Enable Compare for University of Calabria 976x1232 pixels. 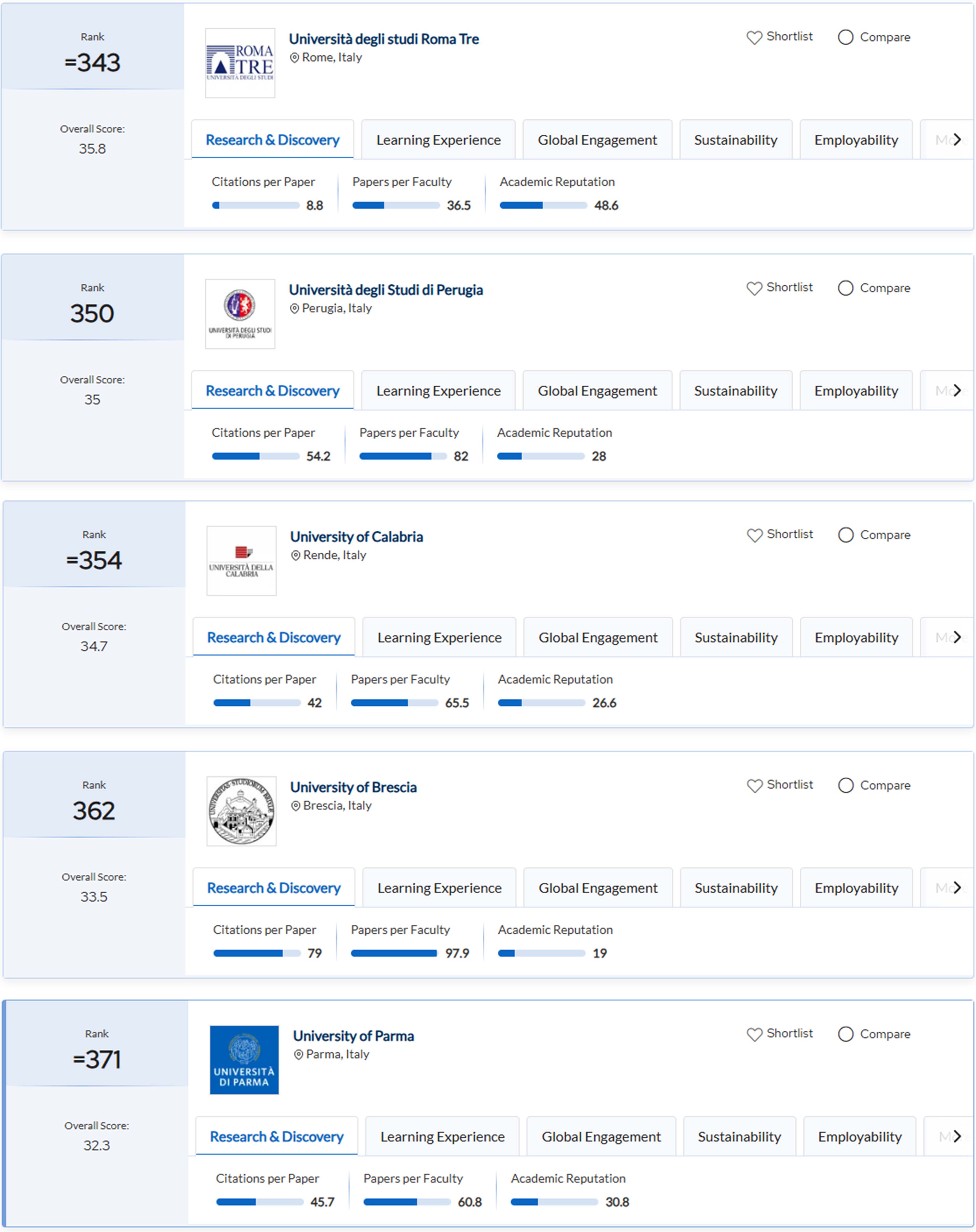845,535
